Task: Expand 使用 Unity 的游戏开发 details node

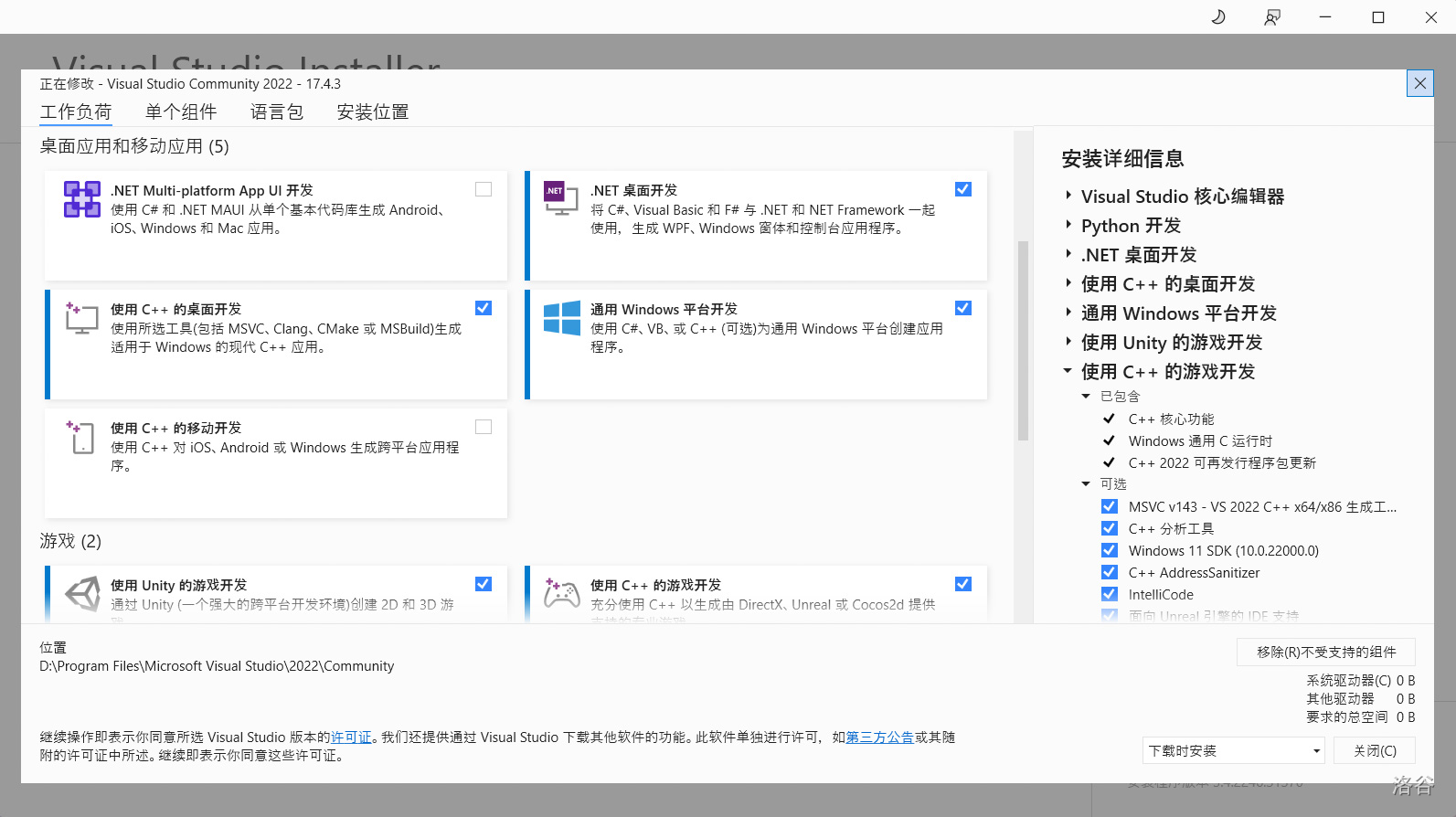Action: [x=1068, y=342]
